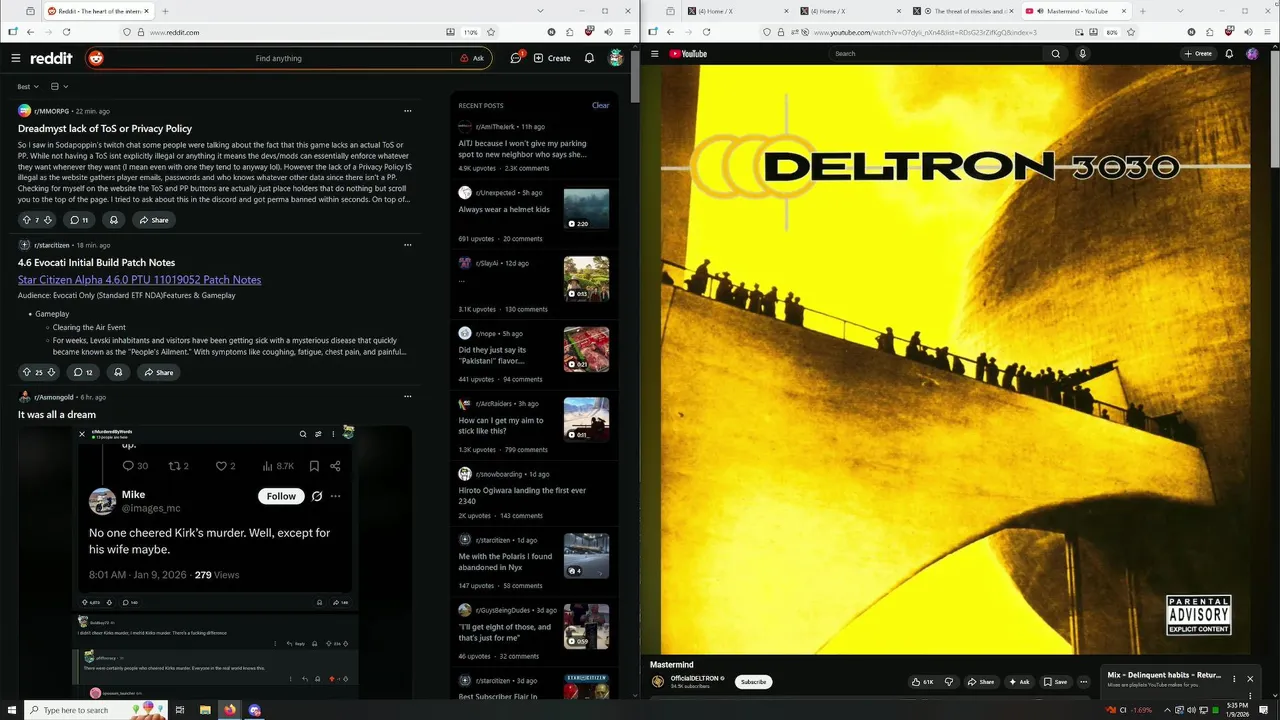The image size is (1280, 720).
Task: Open Reddit chat messages icon
Action: pyautogui.click(x=517, y=58)
